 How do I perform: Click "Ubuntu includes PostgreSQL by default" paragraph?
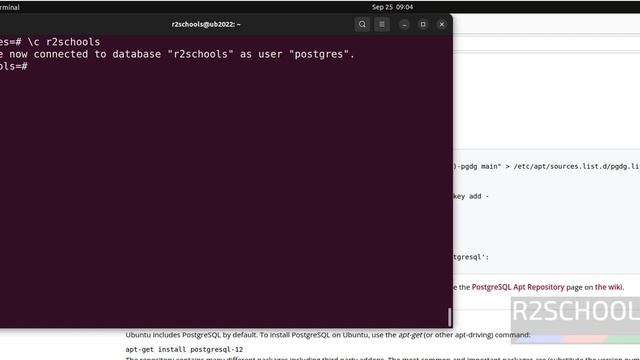pos(328,335)
